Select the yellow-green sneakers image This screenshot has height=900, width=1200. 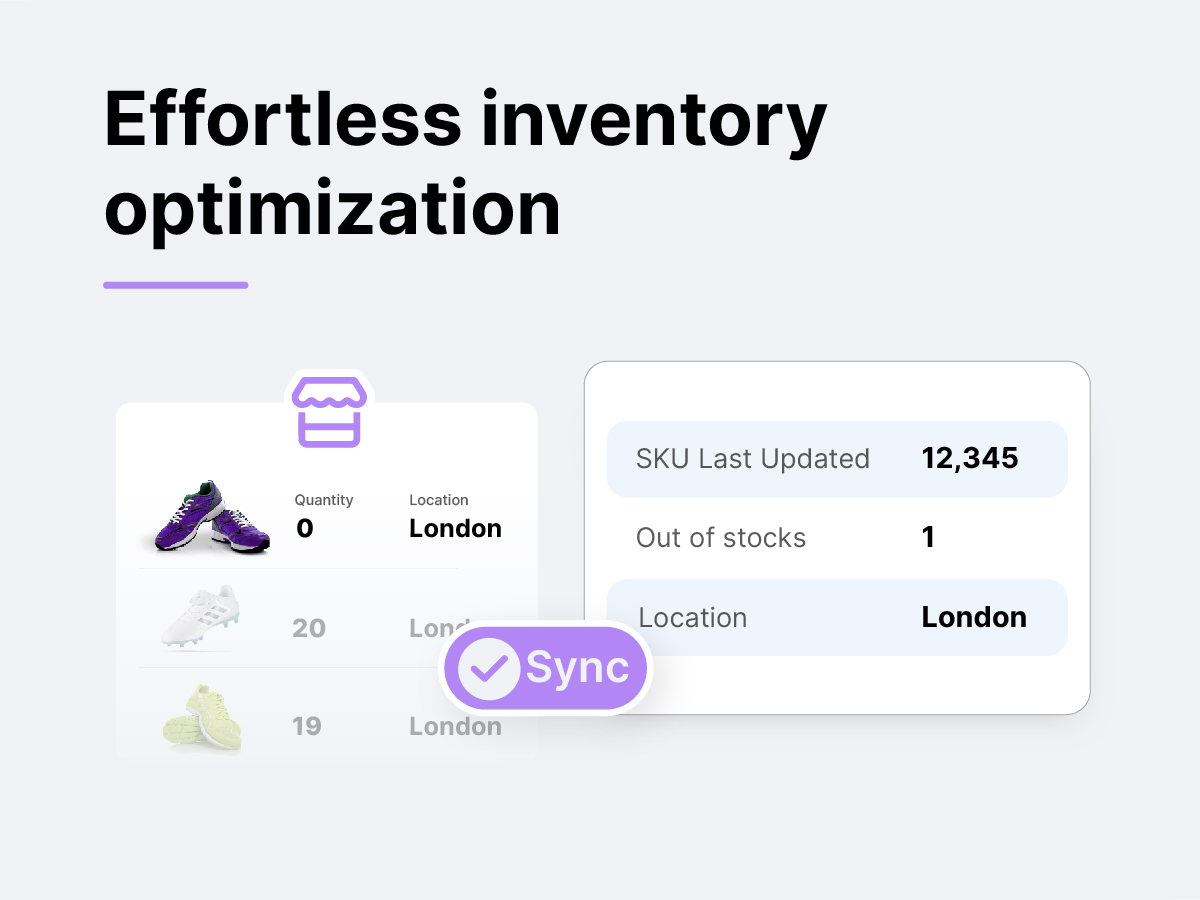pos(202,716)
